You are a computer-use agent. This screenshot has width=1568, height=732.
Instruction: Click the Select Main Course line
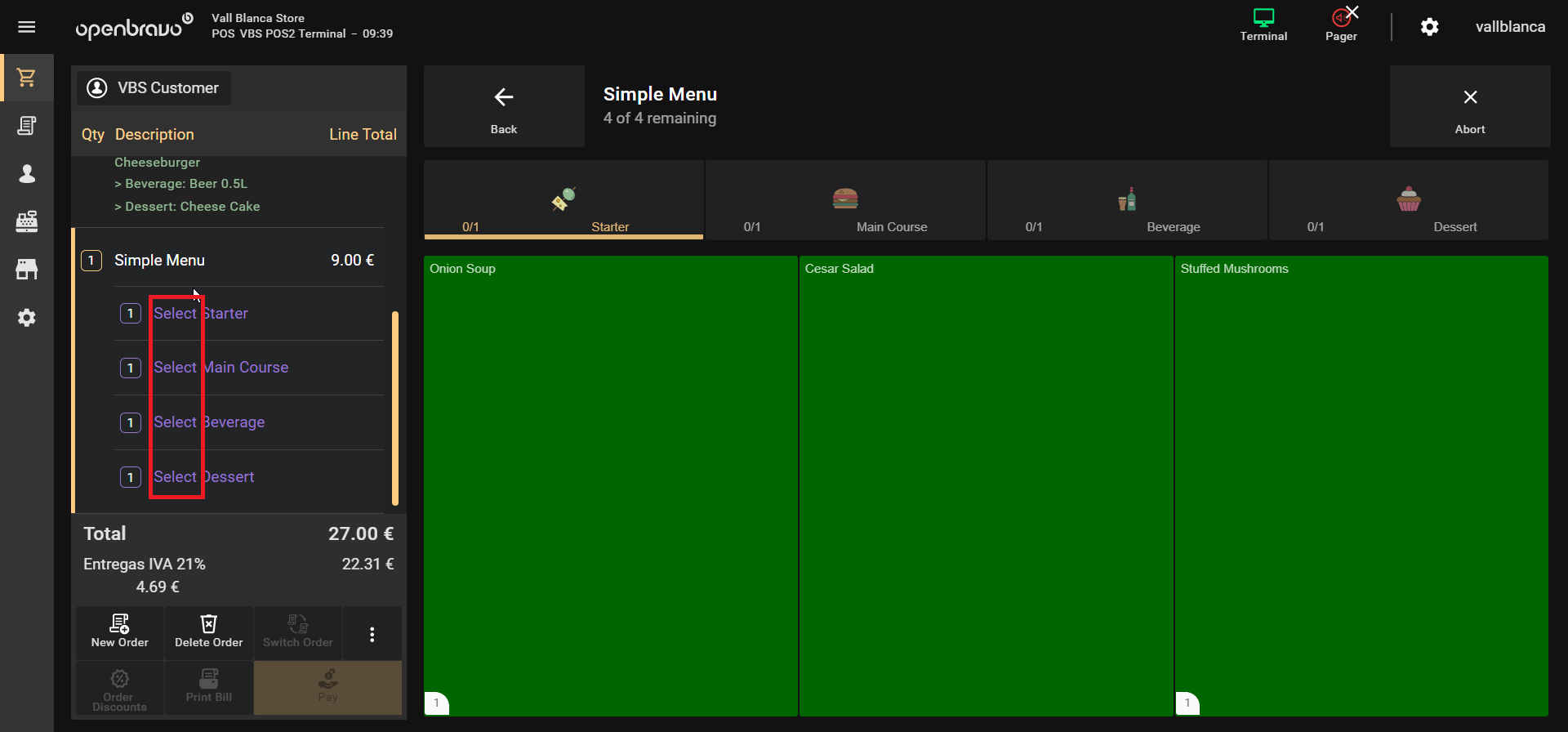click(x=249, y=368)
